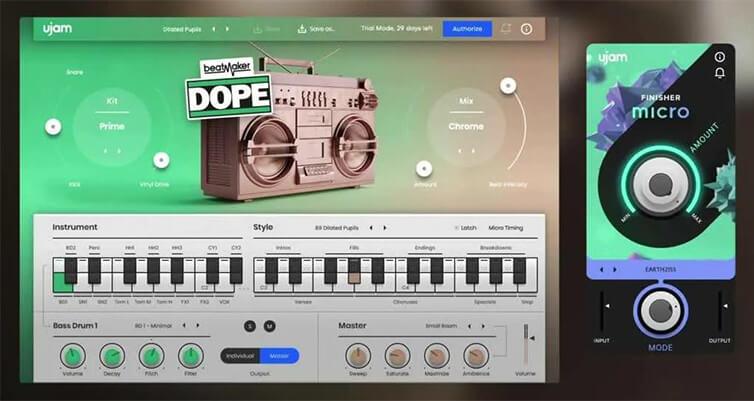This screenshot has width=754, height=401.
Task: Click the Master Ambience knob
Action: (476, 355)
